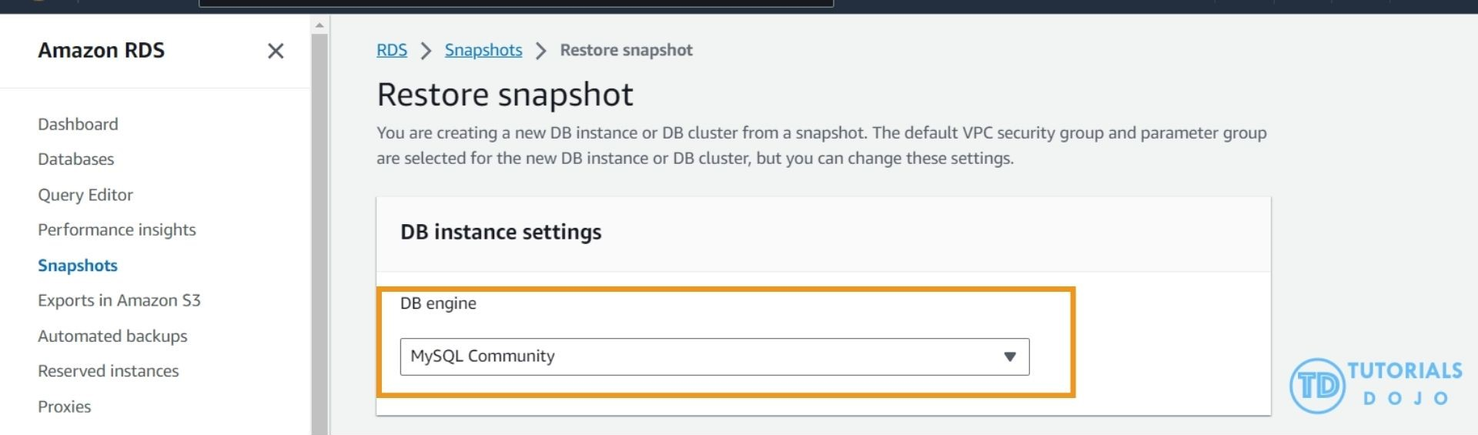Click the sidebar scrollbar up arrow
The width and height of the screenshot is (1478, 435).
pyautogui.click(x=319, y=25)
